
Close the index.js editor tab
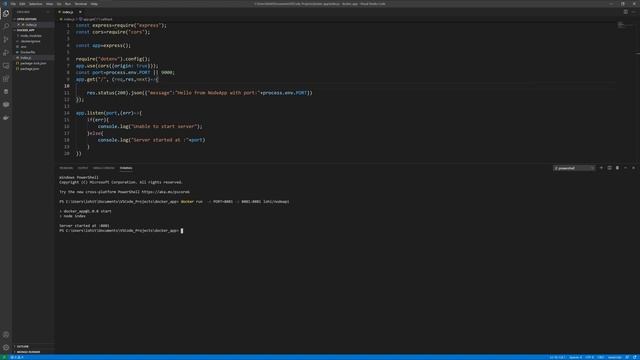(x=80, y=12)
